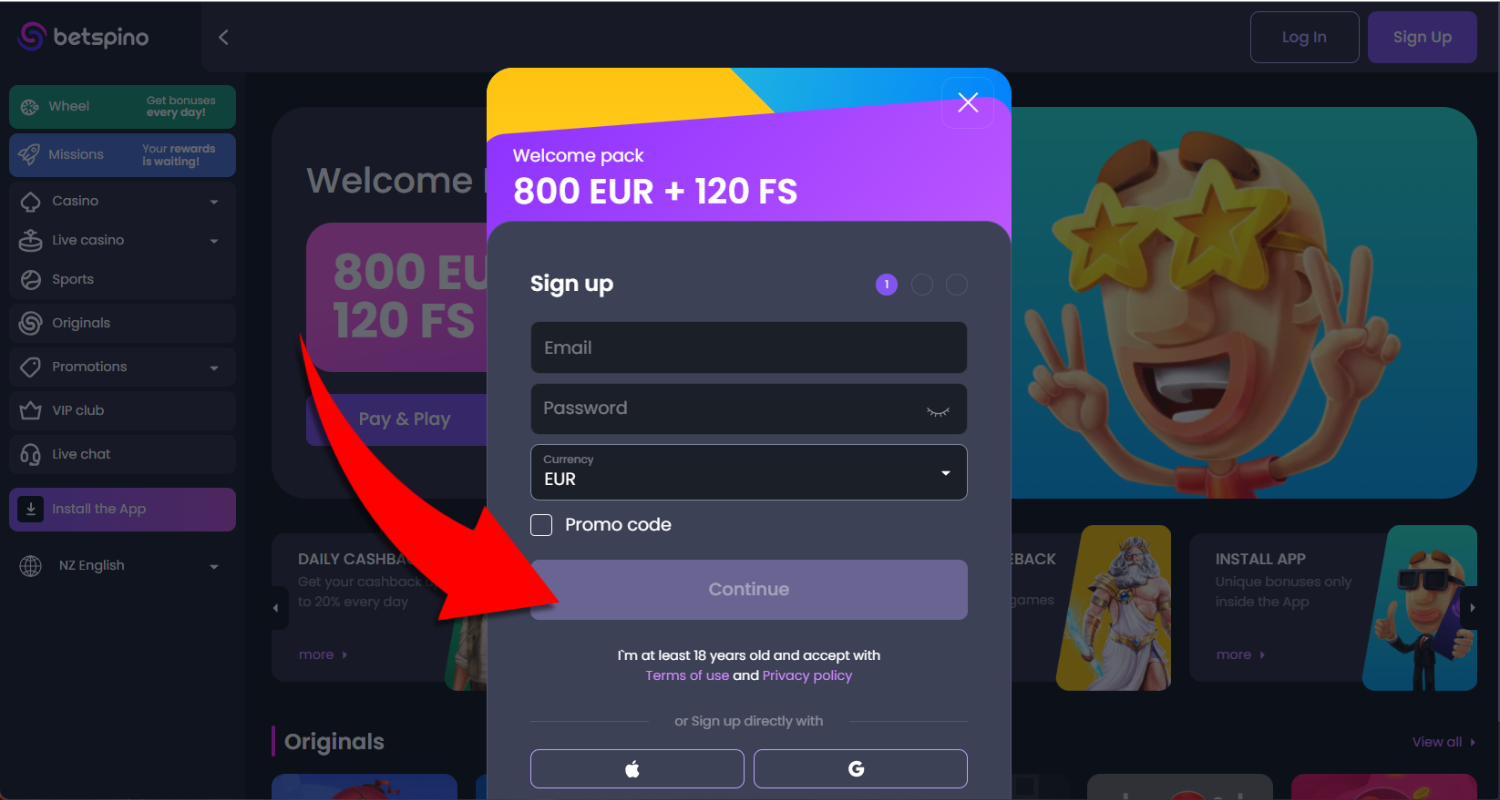1500x800 pixels.
Task: Collapse sidebar with the back arrow icon
Action: pos(223,37)
